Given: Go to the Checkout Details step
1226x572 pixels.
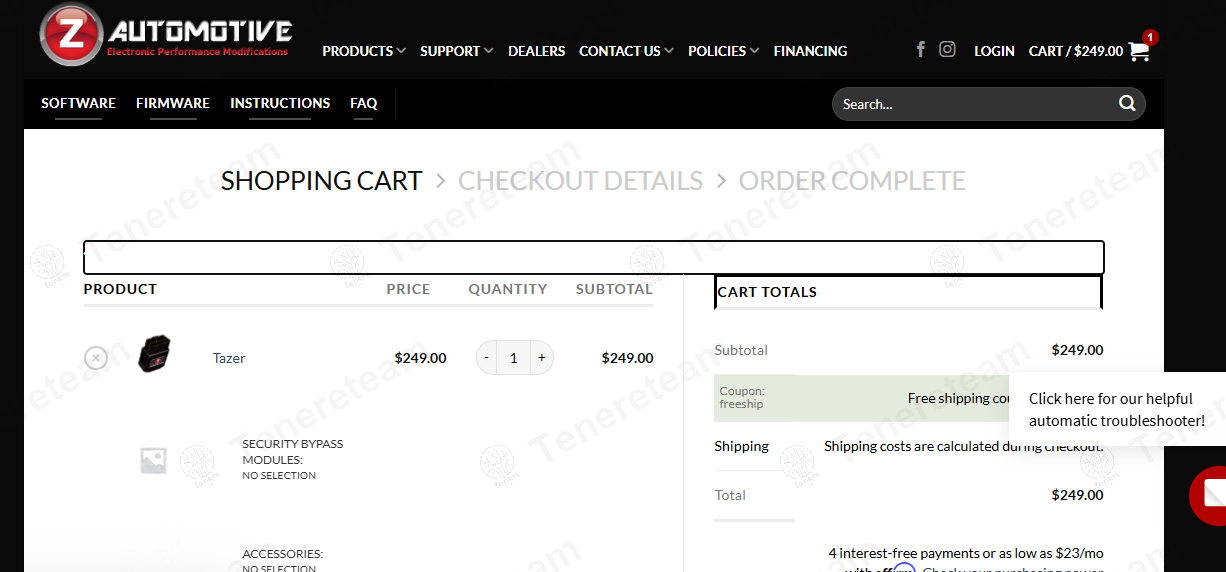Looking at the screenshot, I should click(x=580, y=181).
